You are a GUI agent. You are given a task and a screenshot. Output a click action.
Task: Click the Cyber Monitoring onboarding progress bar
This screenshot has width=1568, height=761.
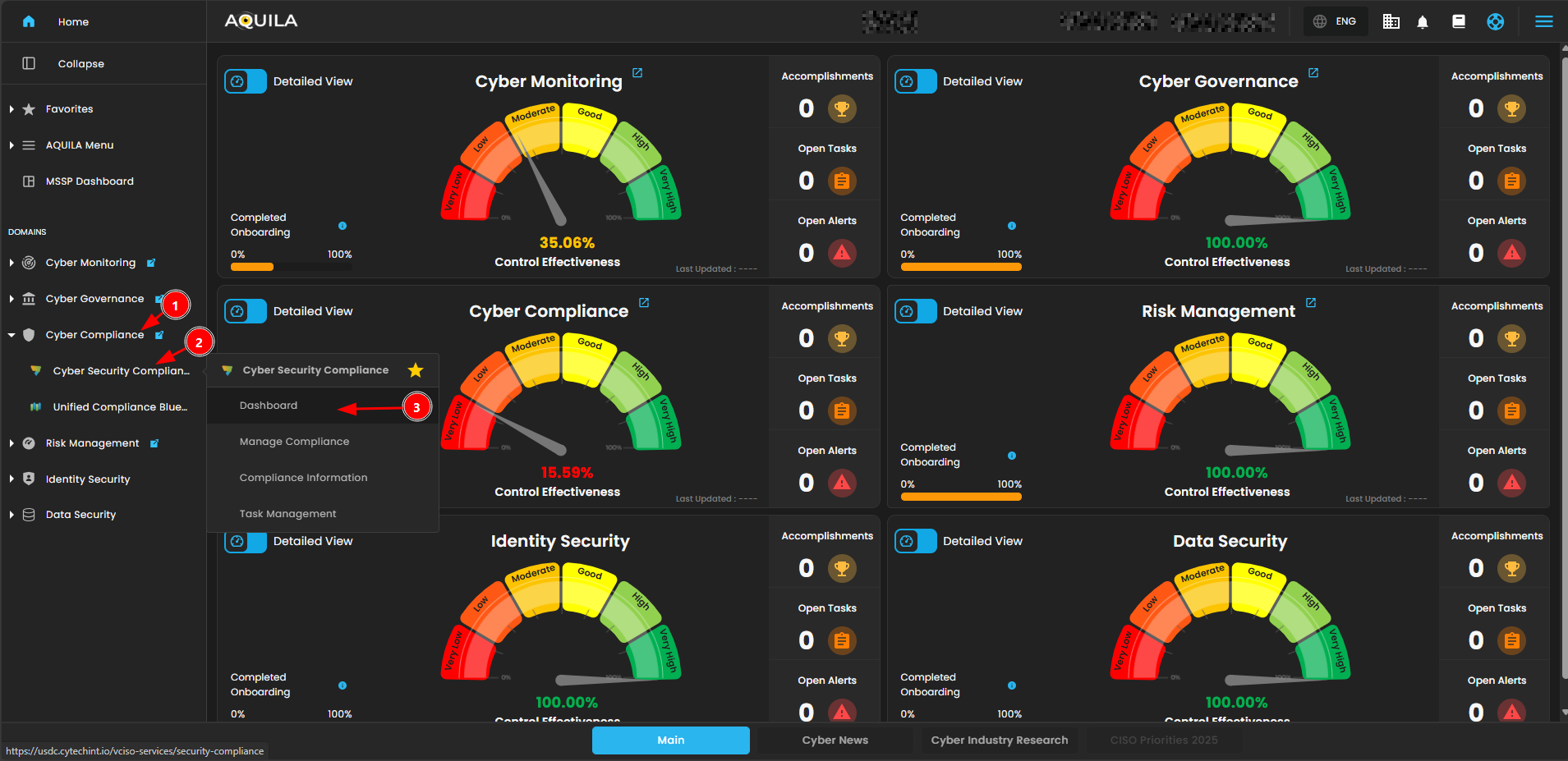(291, 266)
